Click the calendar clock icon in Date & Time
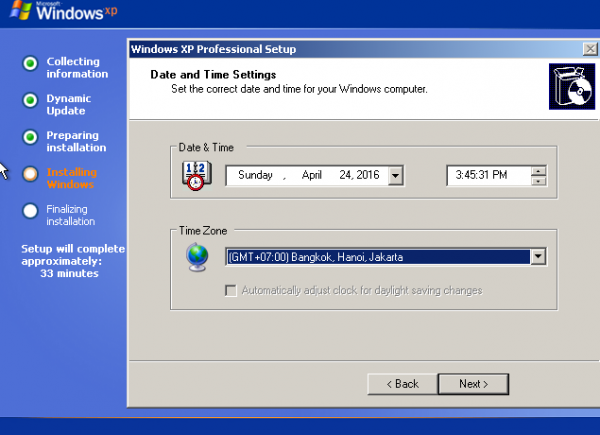This screenshot has width=600, height=435. pos(196,175)
